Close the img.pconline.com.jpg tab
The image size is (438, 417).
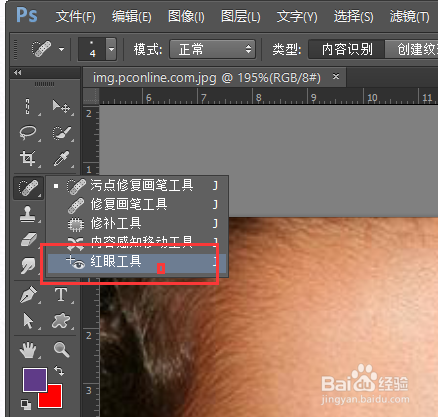coord(336,77)
